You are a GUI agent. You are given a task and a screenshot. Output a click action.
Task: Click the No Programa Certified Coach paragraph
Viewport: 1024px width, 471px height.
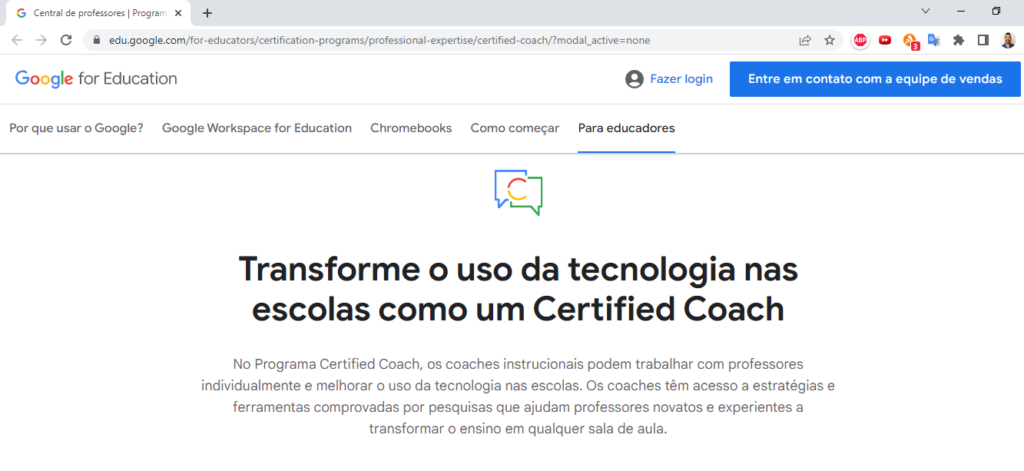(519, 397)
